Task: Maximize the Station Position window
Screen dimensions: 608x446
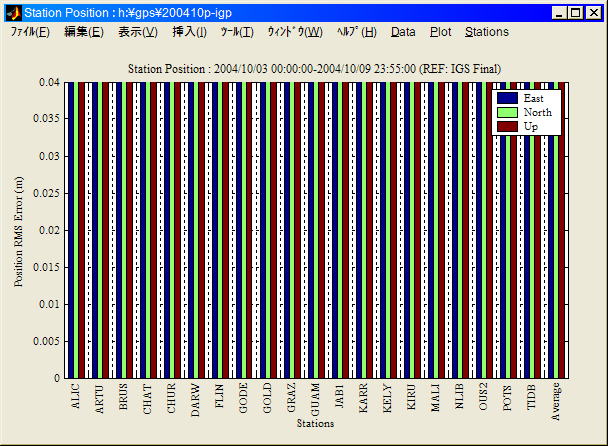Action: (576, 13)
